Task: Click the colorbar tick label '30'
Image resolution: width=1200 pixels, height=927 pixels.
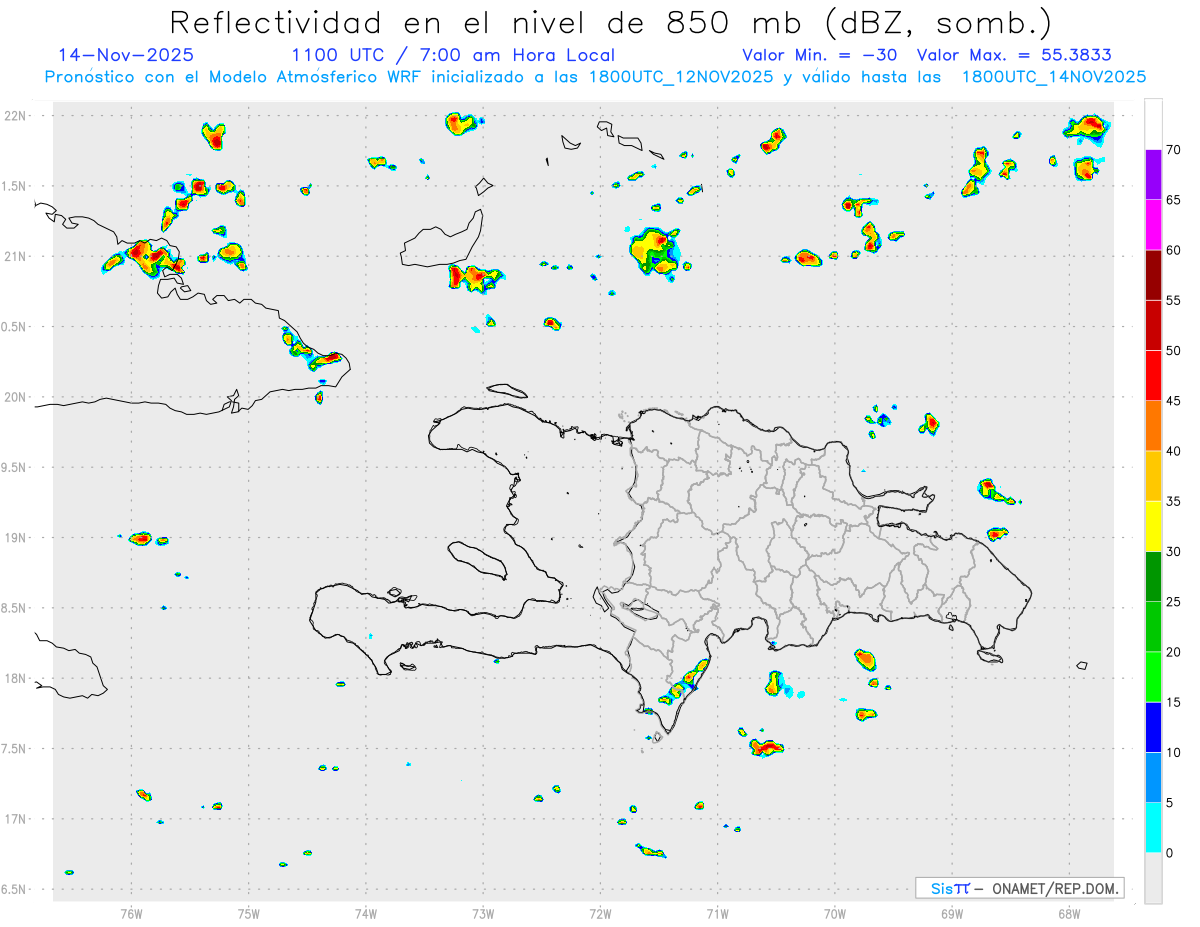Action: tap(1173, 552)
